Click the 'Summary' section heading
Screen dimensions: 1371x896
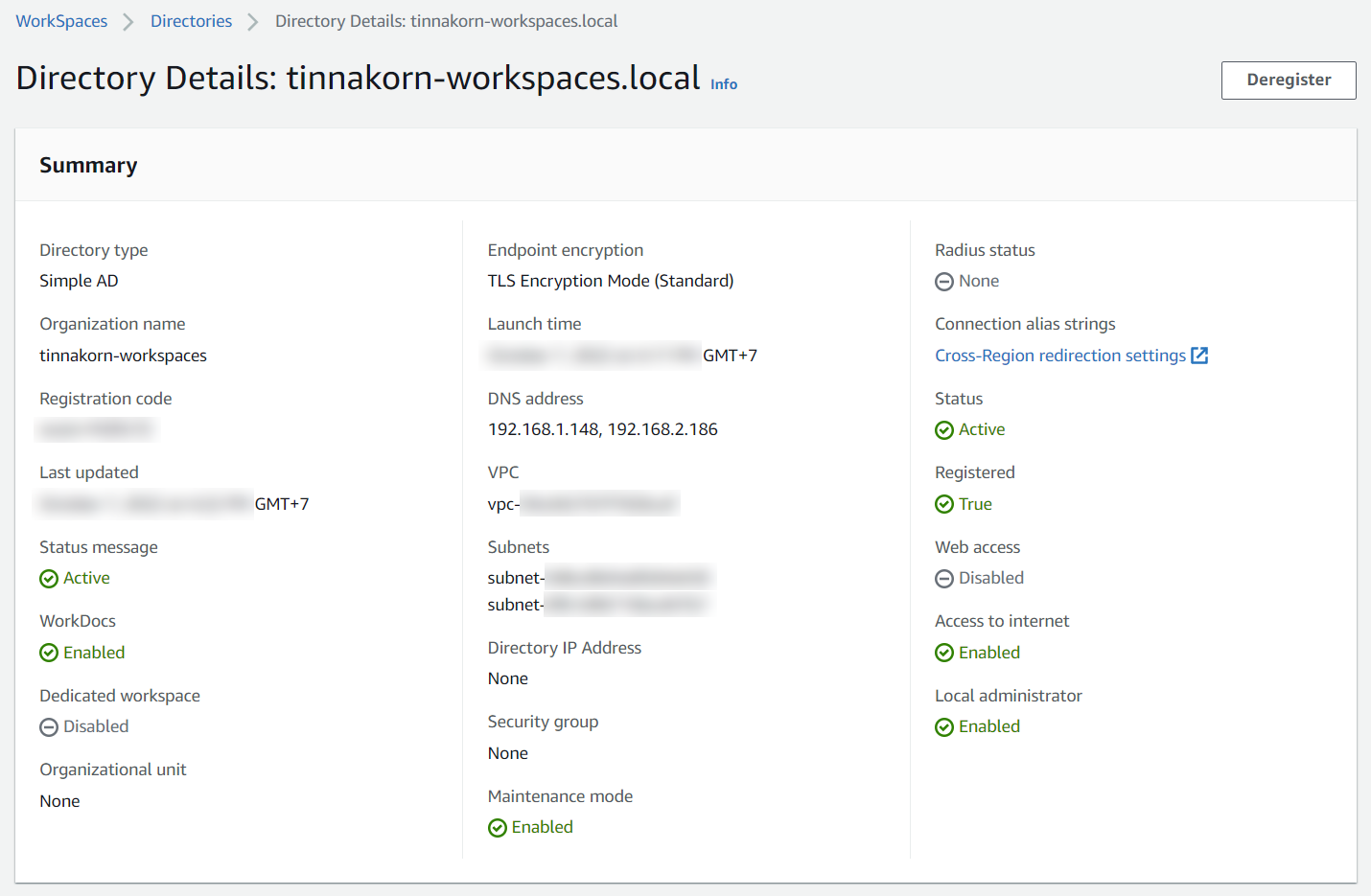88,166
